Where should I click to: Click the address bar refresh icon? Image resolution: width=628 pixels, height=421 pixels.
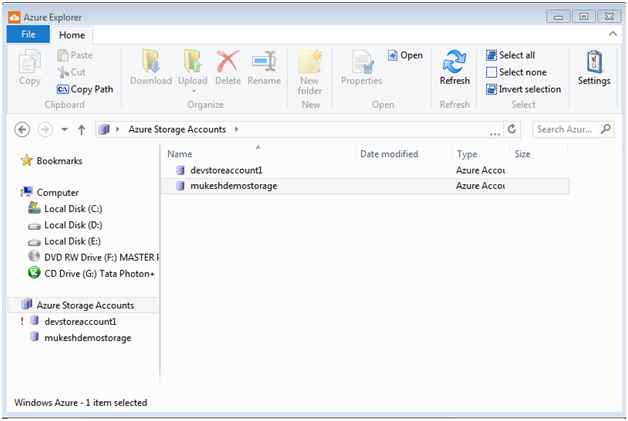point(511,129)
